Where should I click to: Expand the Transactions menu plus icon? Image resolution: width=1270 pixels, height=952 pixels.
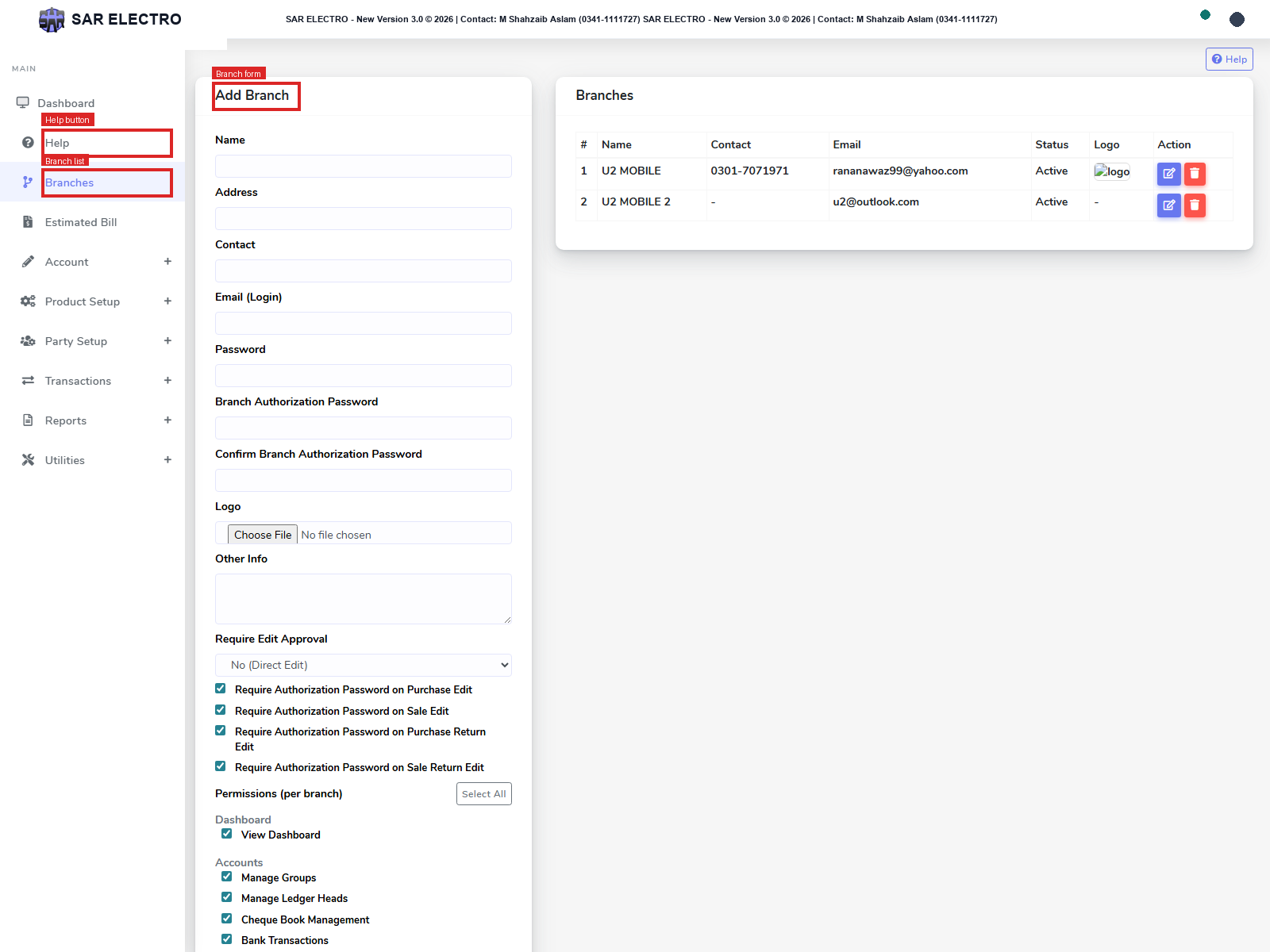pos(167,381)
